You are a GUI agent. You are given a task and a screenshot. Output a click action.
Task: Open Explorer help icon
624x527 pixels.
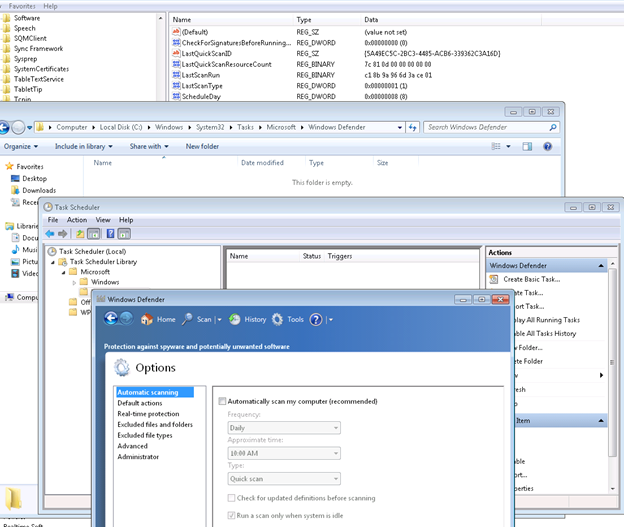pyautogui.click(x=548, y=146)
